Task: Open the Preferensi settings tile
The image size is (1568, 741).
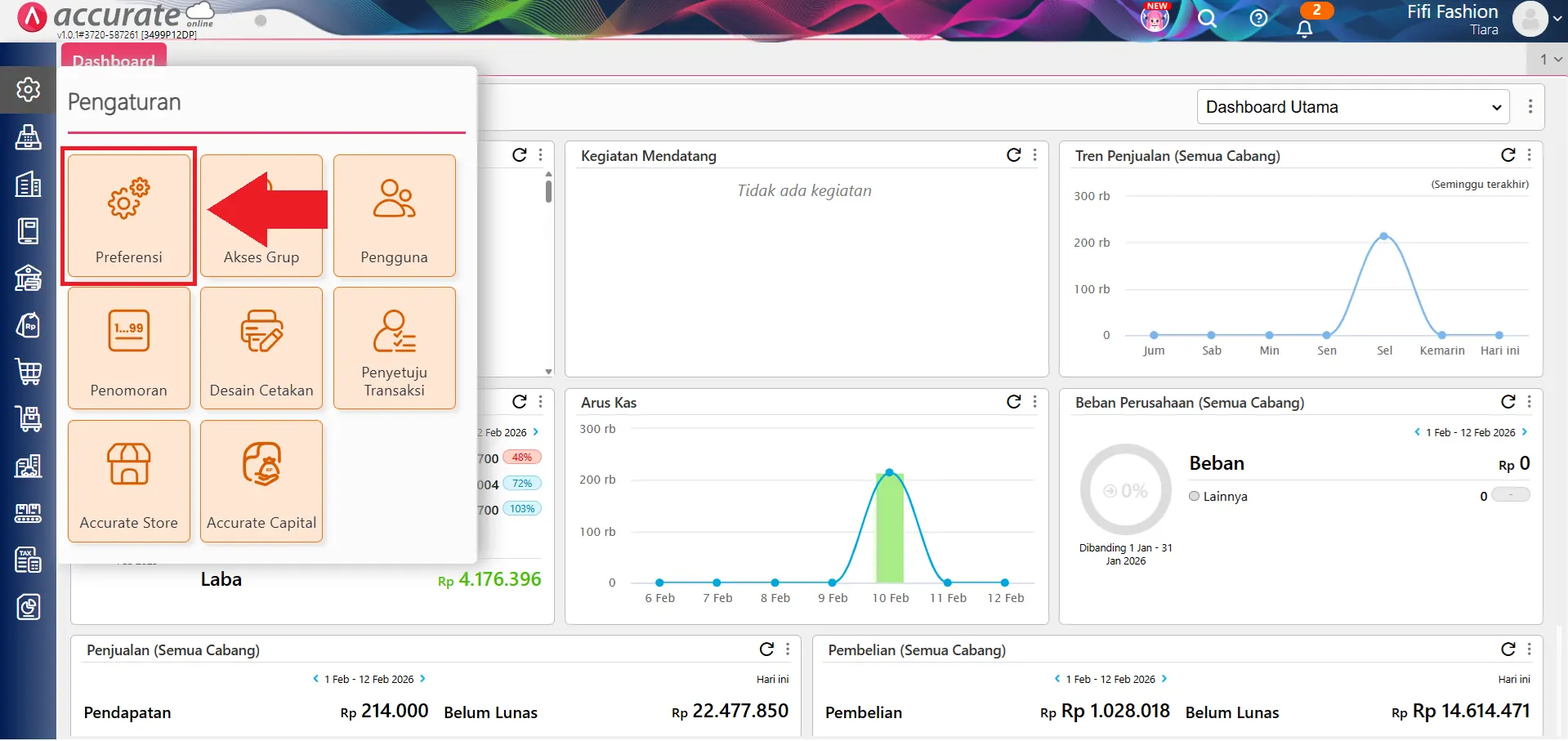Action: tap(129, 216)
